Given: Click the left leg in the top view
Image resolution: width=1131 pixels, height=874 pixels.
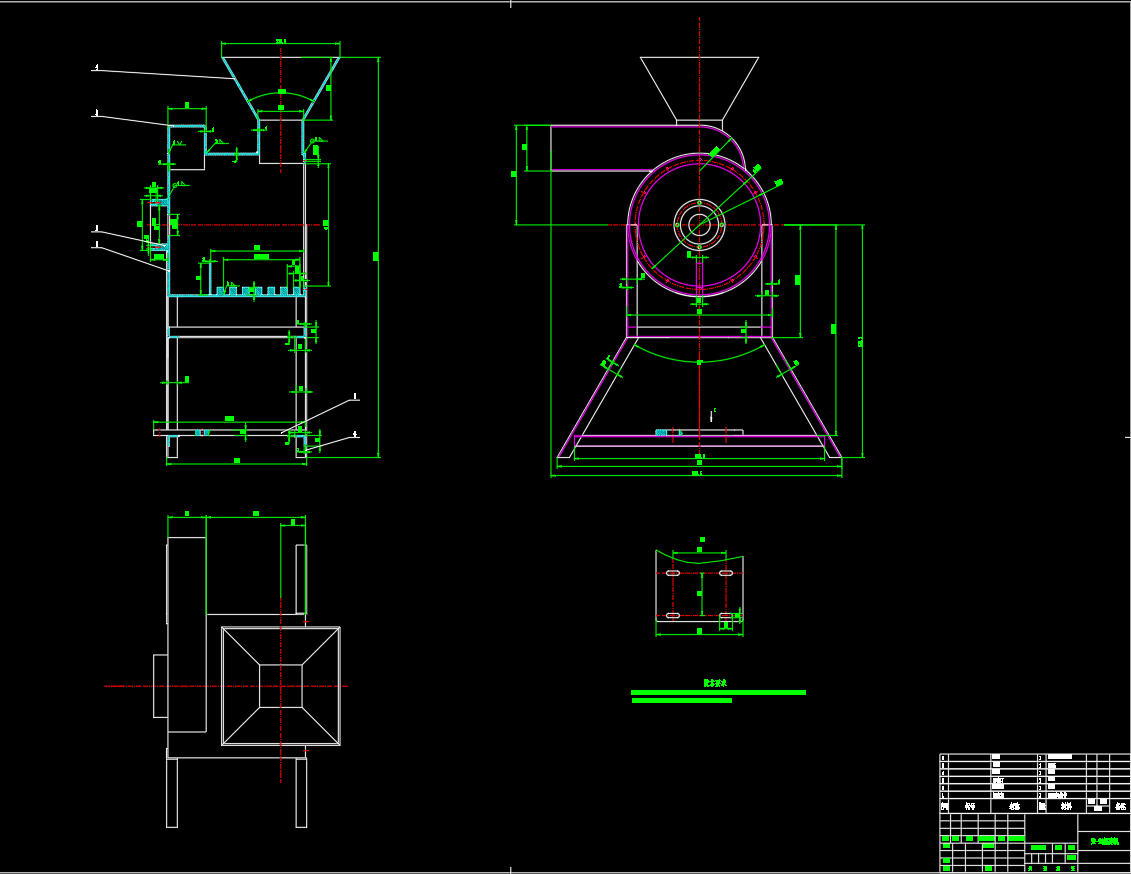Looking at the screenshot, I should point(172,792).
